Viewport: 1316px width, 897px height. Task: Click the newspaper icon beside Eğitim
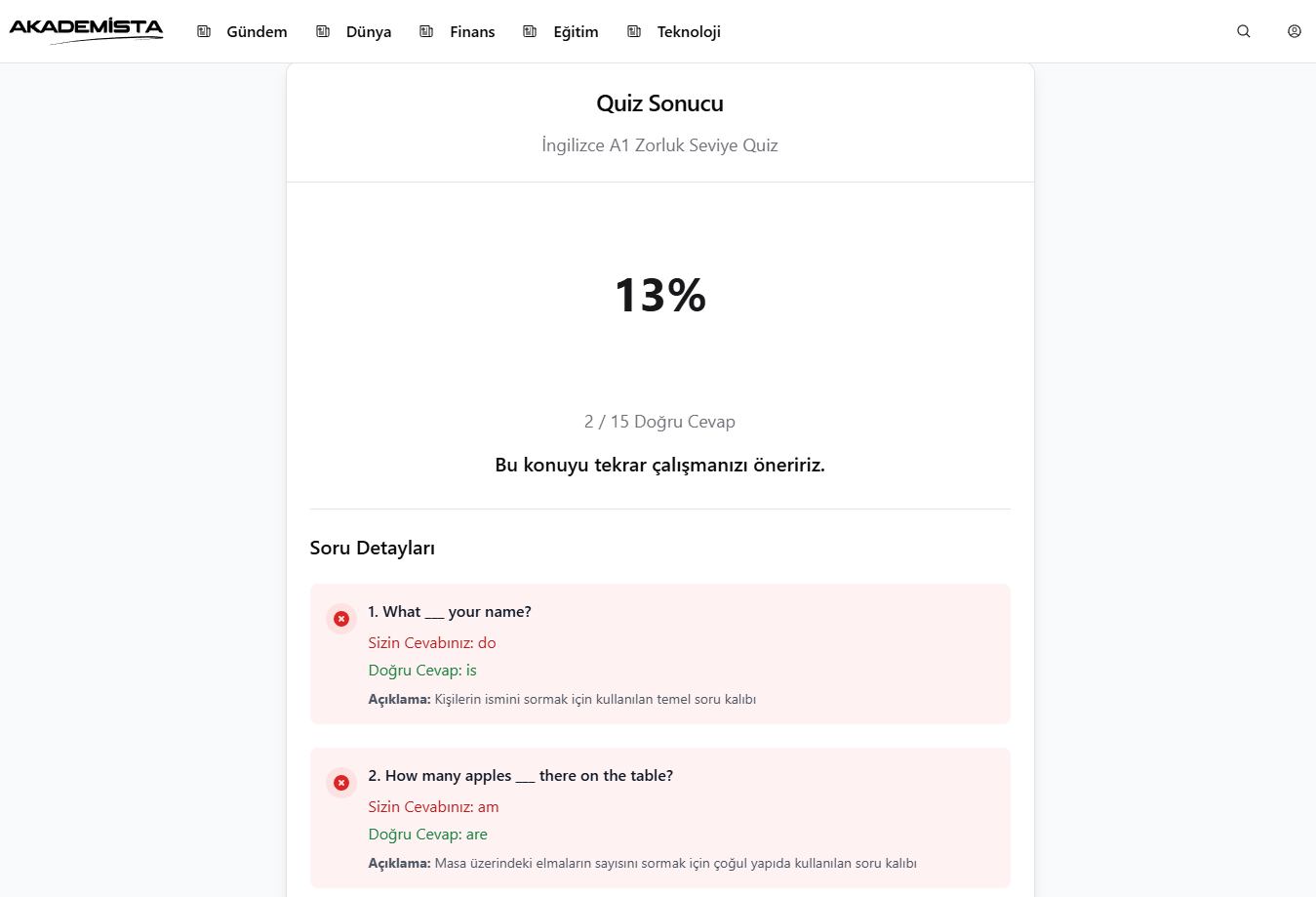pyautogui.click(x=530, y=31)
